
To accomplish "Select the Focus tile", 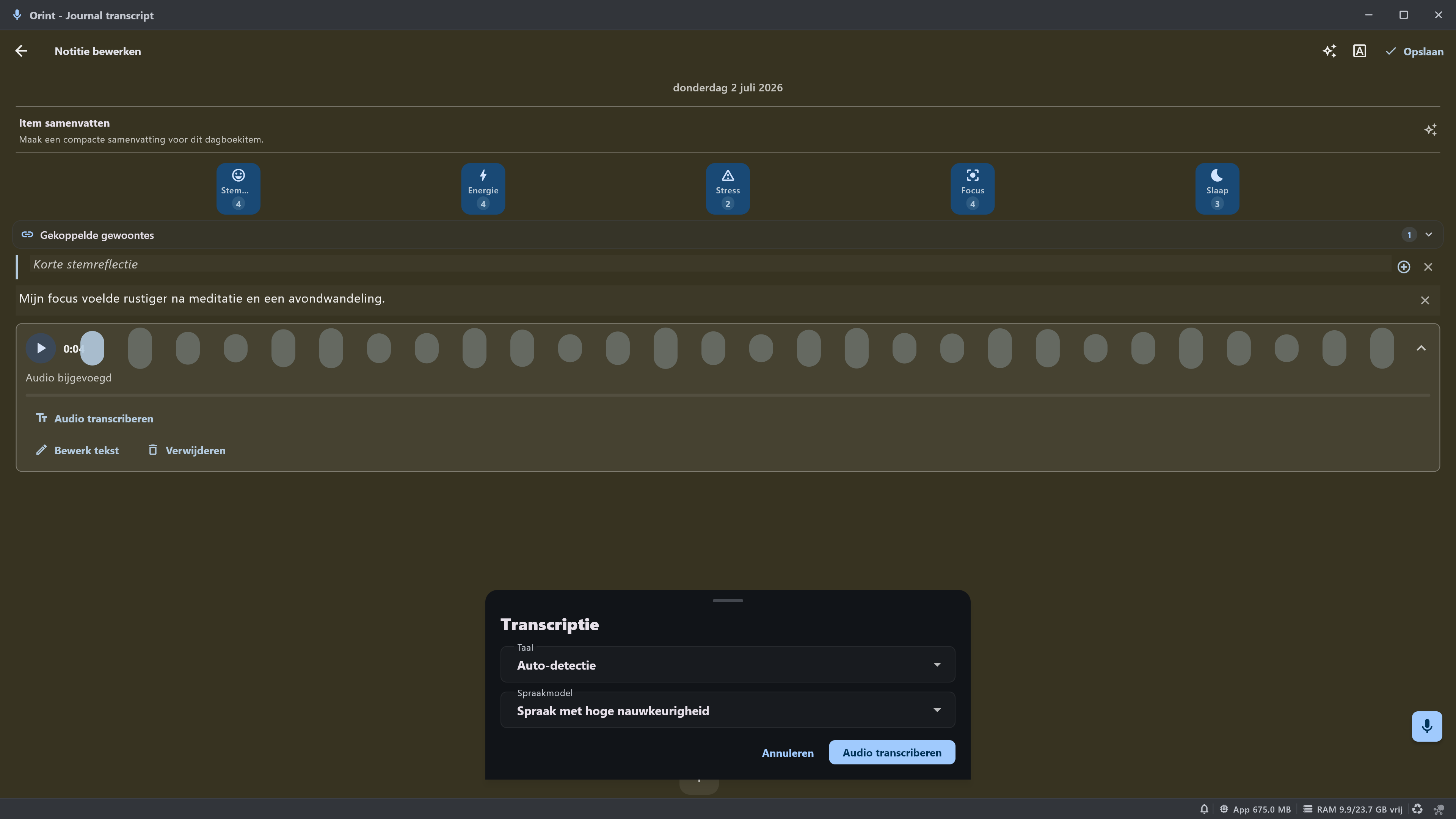I will 972,189.
